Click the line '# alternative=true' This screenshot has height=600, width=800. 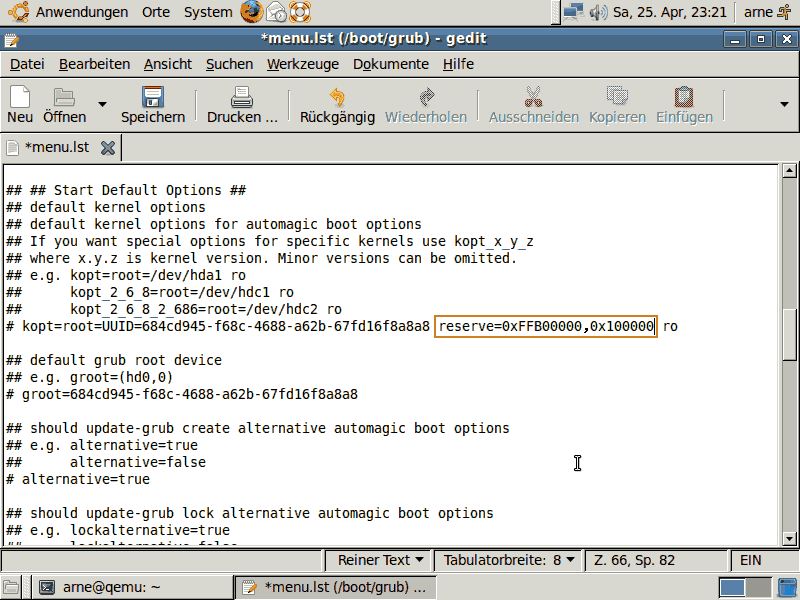pyautogui.click(x=78, y=479)
